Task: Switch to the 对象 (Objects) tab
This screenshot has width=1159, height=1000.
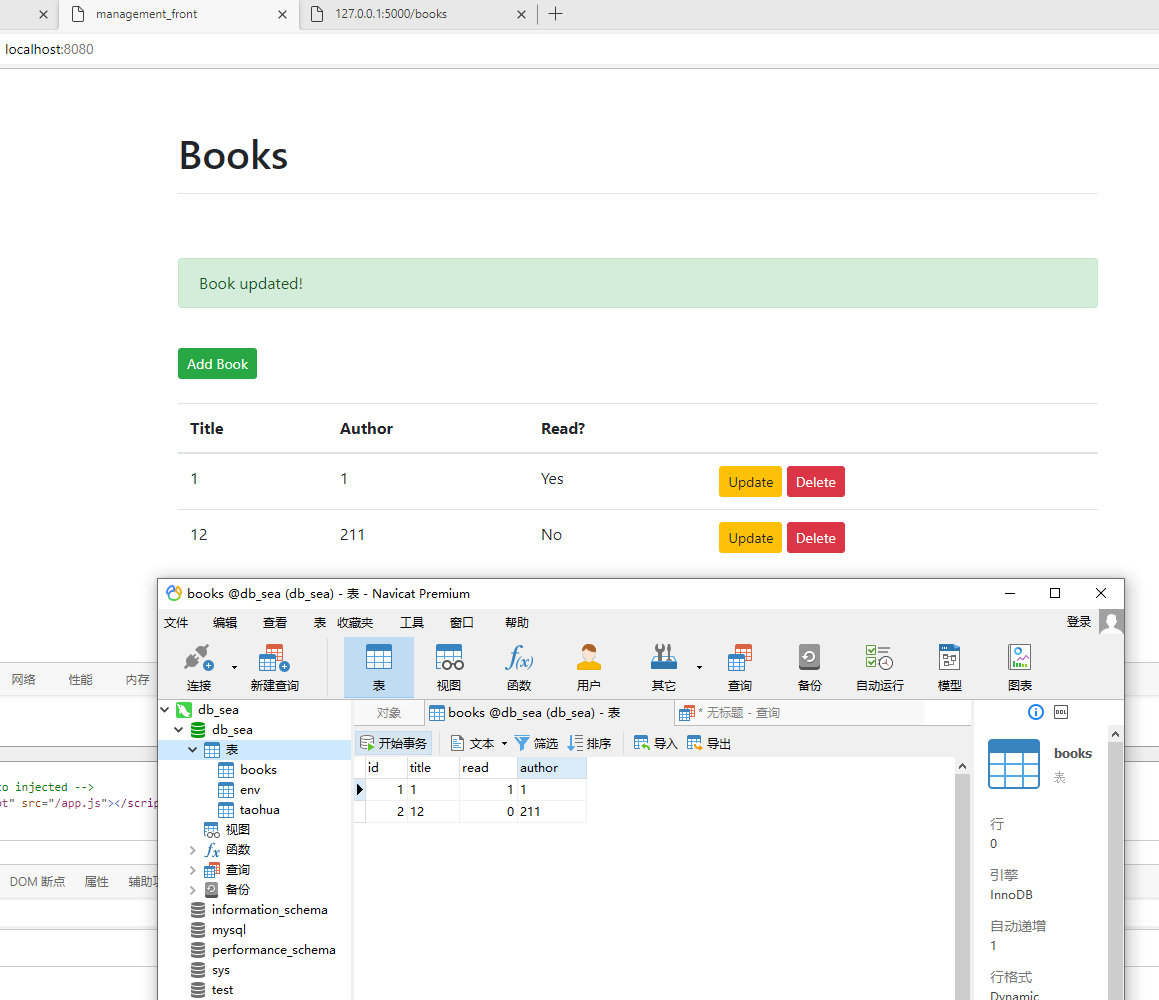Action: coord(387,711)
